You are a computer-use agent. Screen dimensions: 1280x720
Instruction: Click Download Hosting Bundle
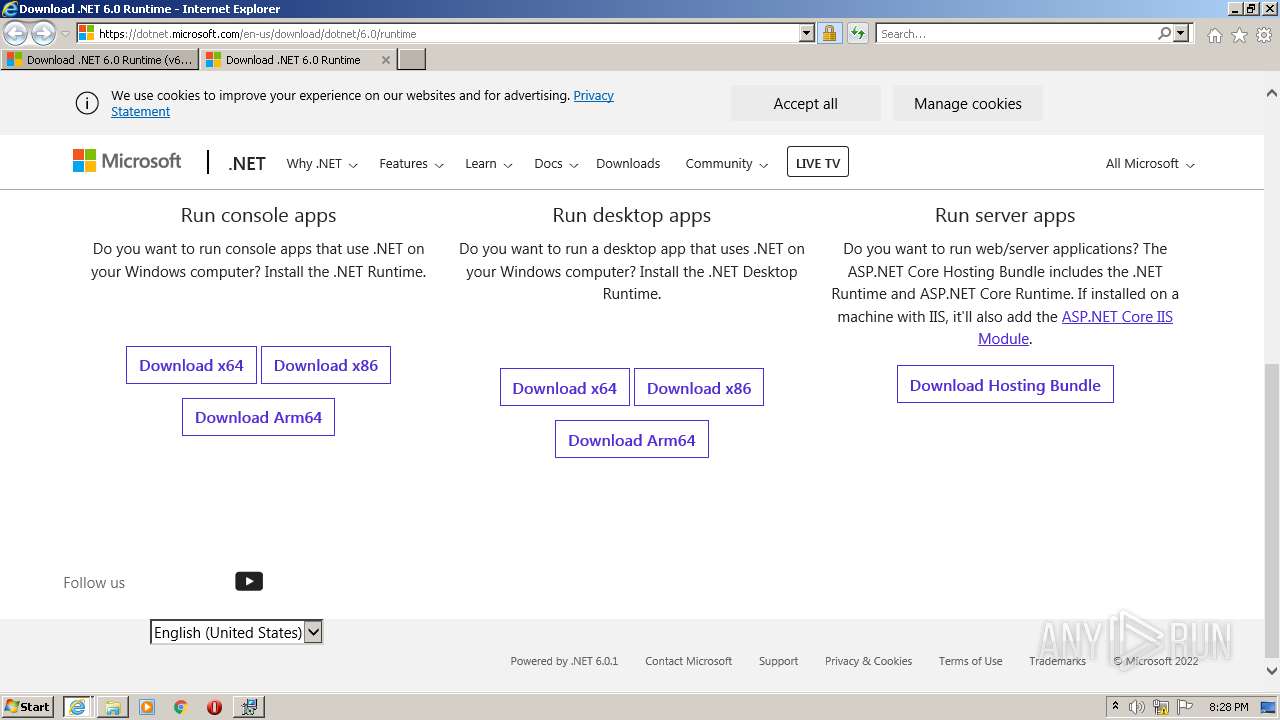(1005, 384)
